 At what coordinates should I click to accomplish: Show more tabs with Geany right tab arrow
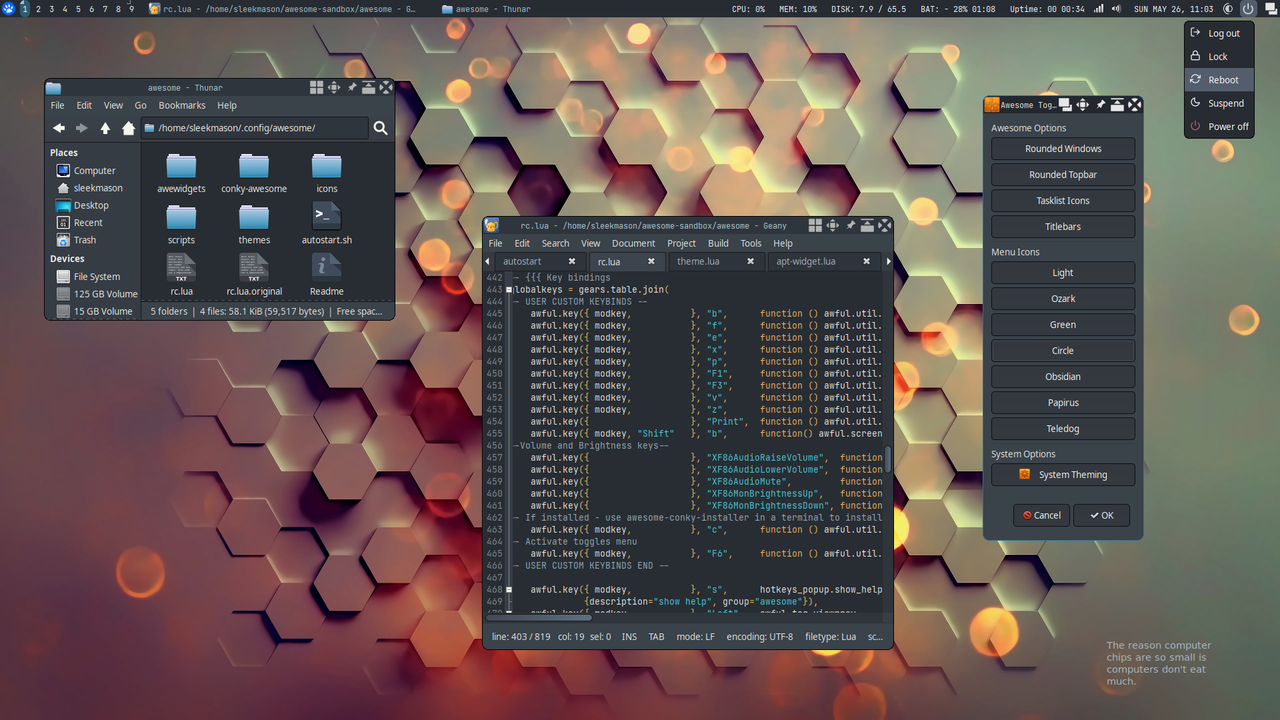888,262
